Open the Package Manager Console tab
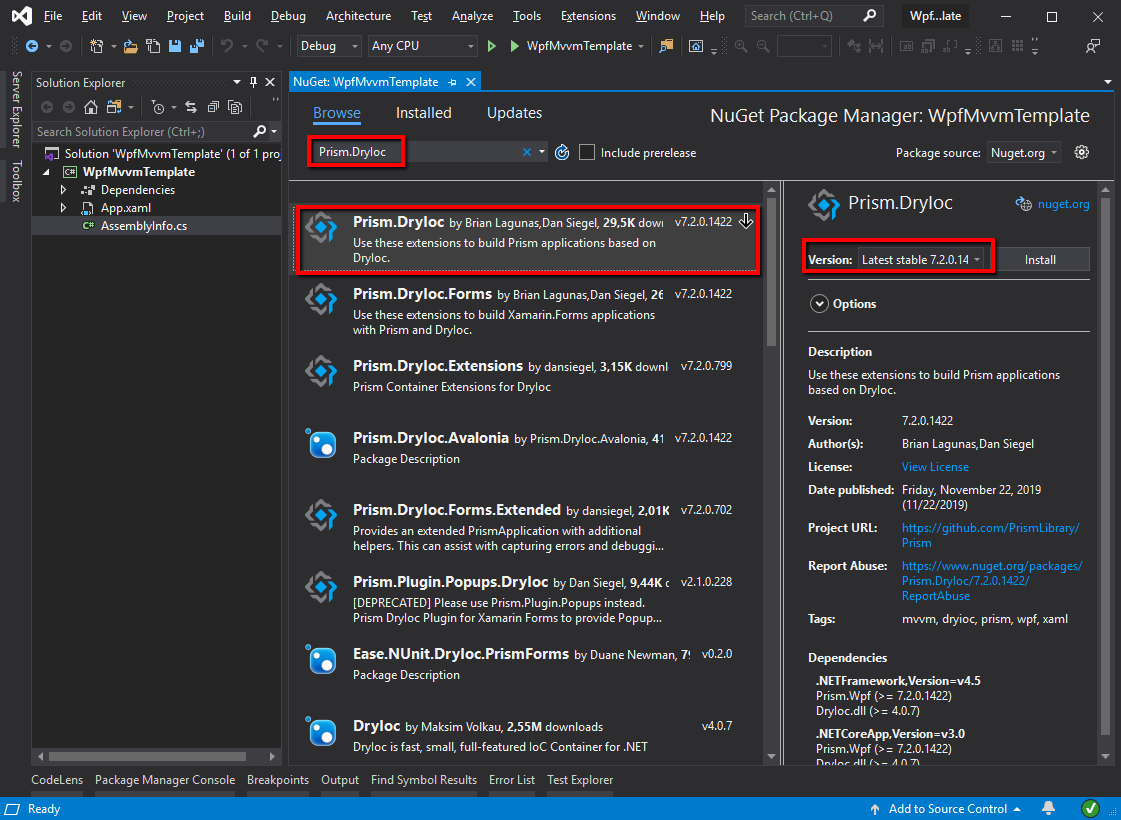 pos(164,780)
